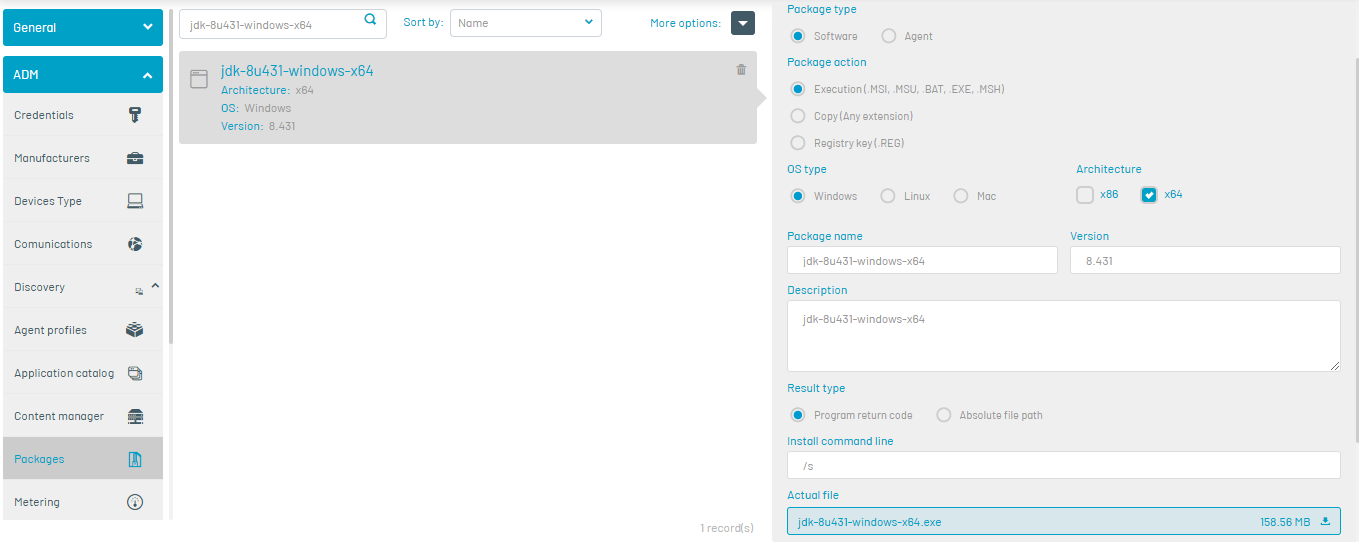The image size is (1359, 549).
Task: Uncheck the x64 architecture box
Action: click(1150, 195)
